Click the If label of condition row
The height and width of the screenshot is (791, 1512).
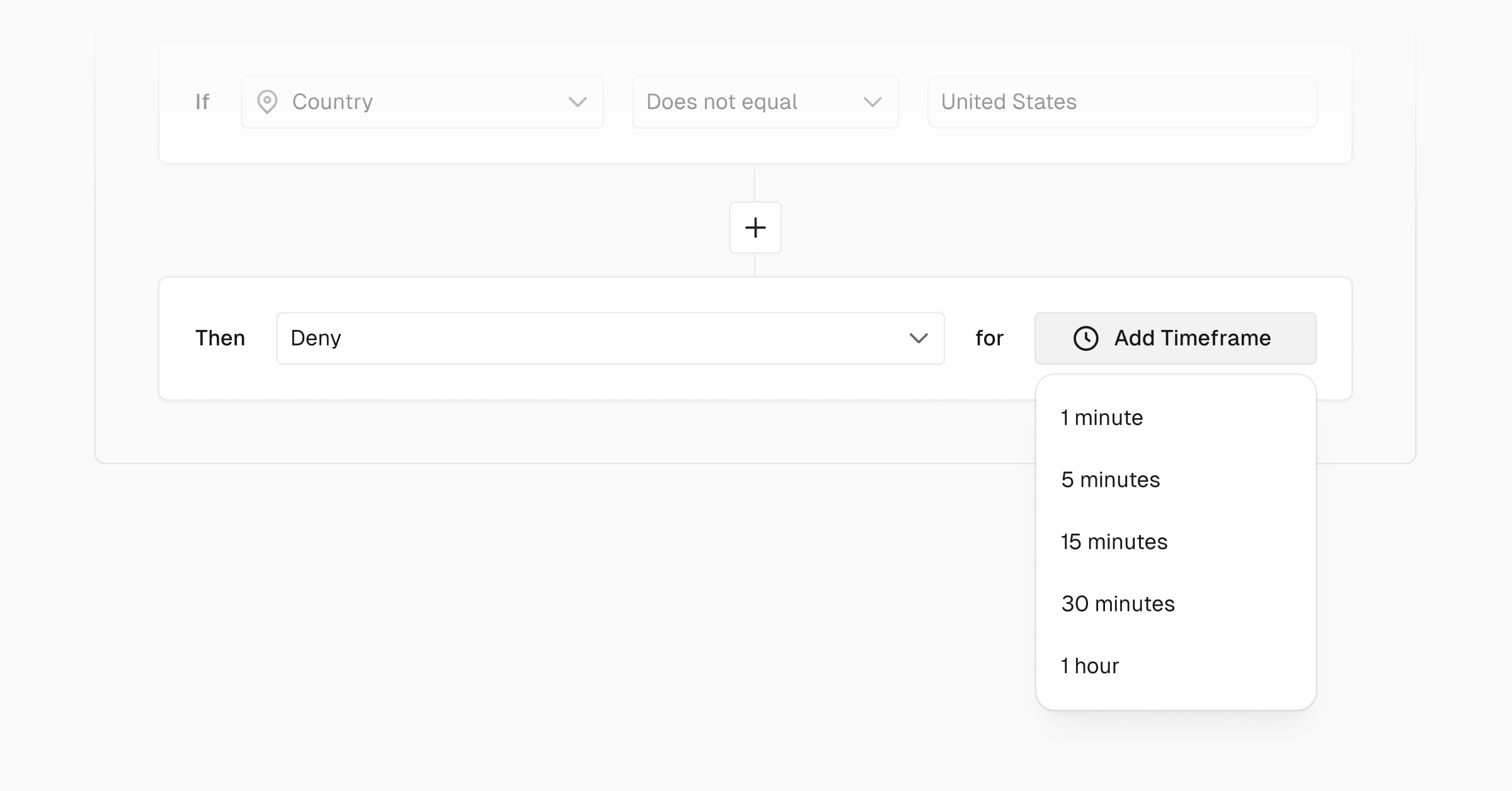pos(202,102)
